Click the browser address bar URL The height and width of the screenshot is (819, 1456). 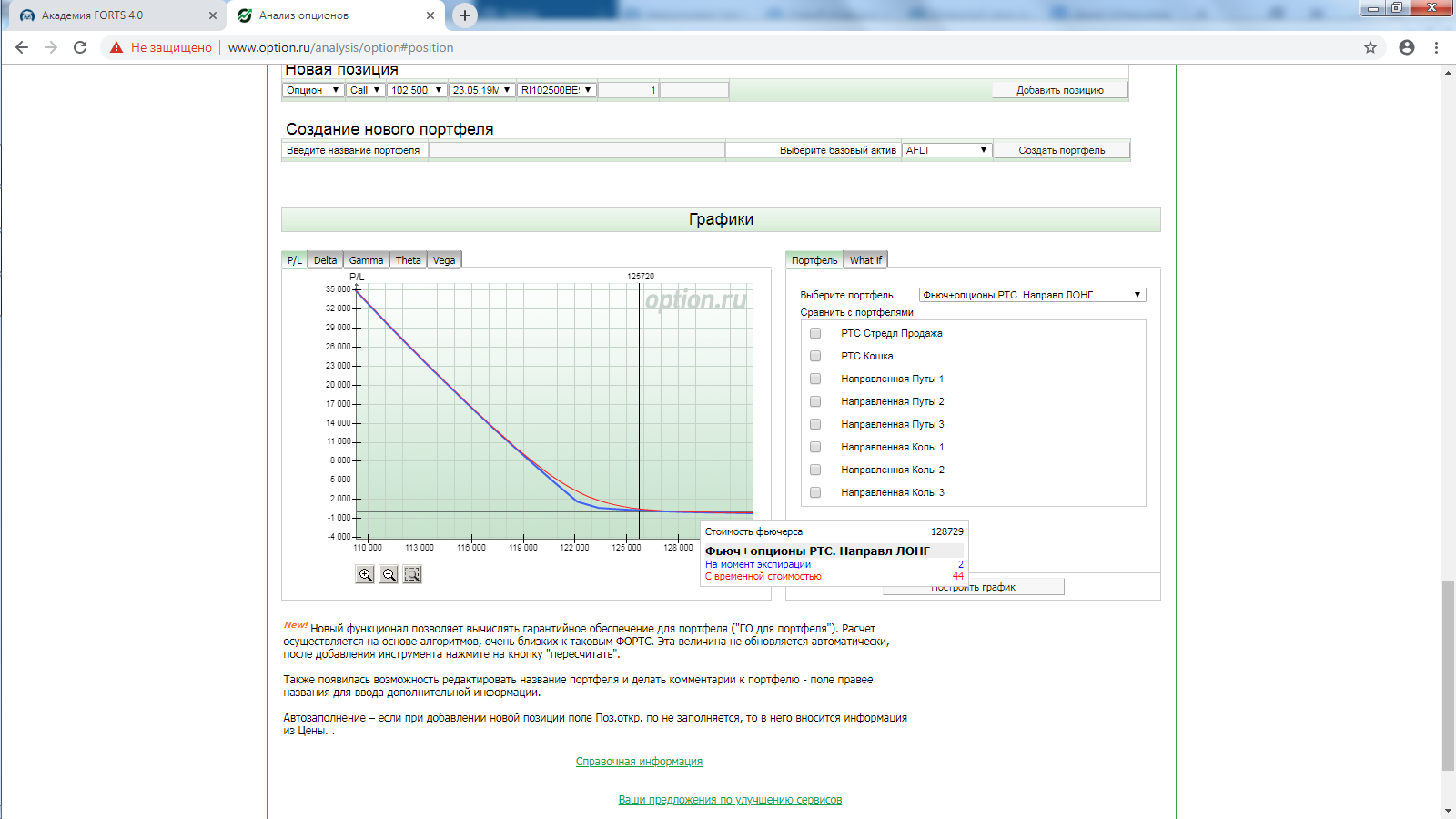(340, 47)
